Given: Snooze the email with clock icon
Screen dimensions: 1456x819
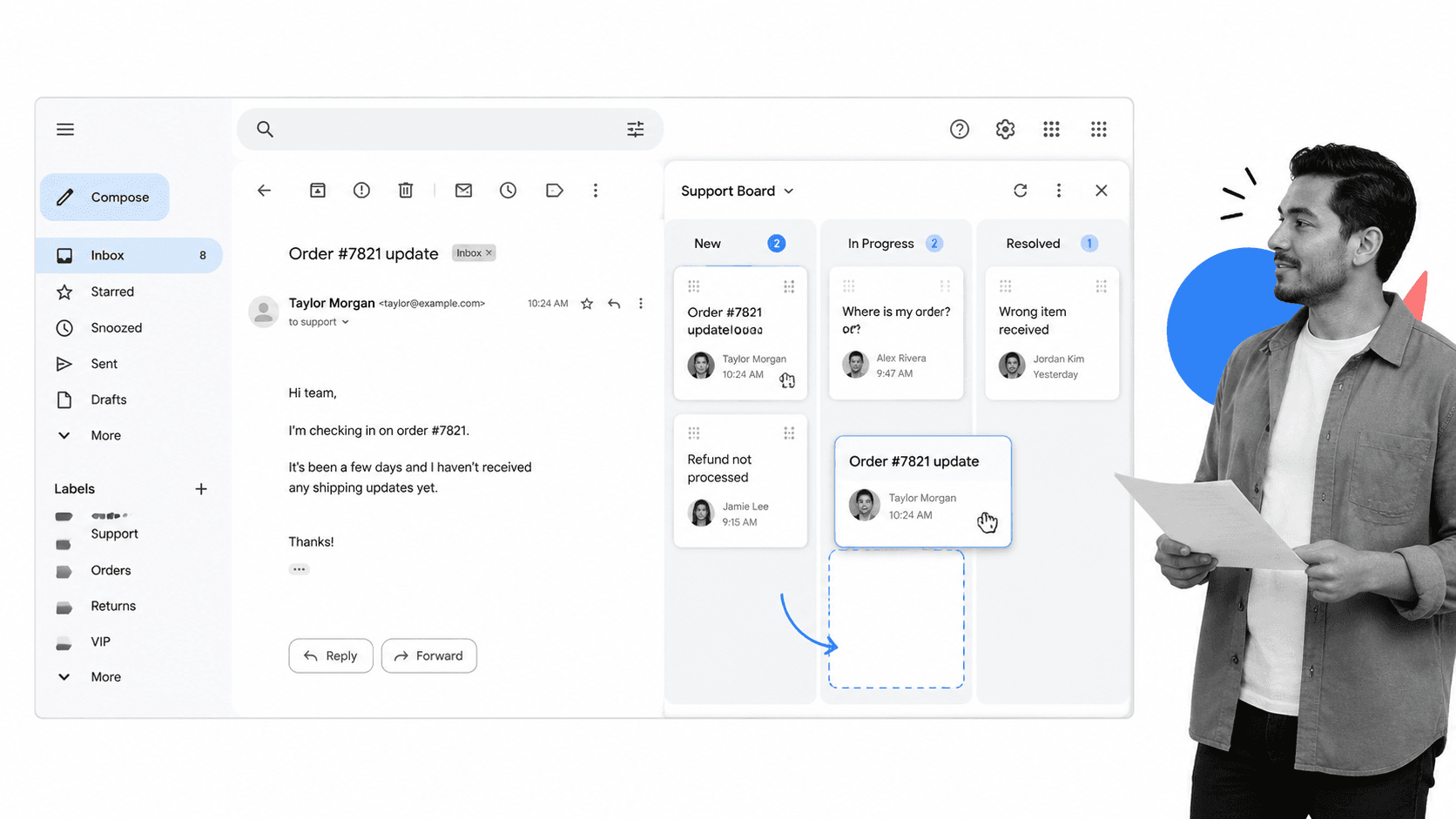Looking at the screenshot, I should (508, 191).
